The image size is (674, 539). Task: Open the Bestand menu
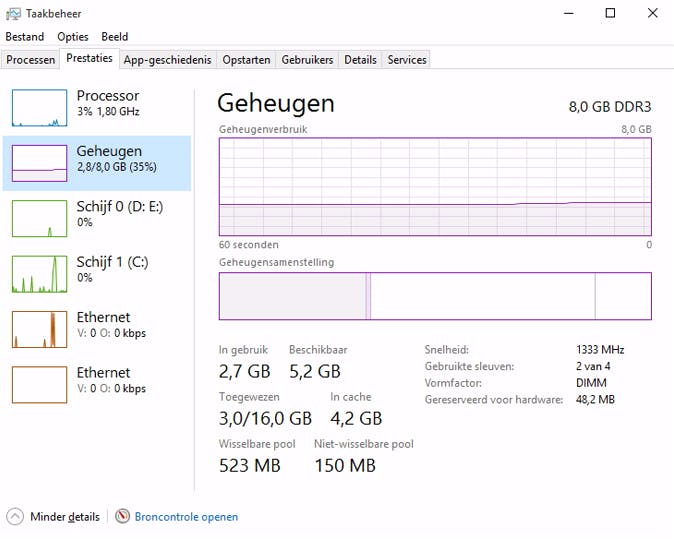[x=25, y=37]
